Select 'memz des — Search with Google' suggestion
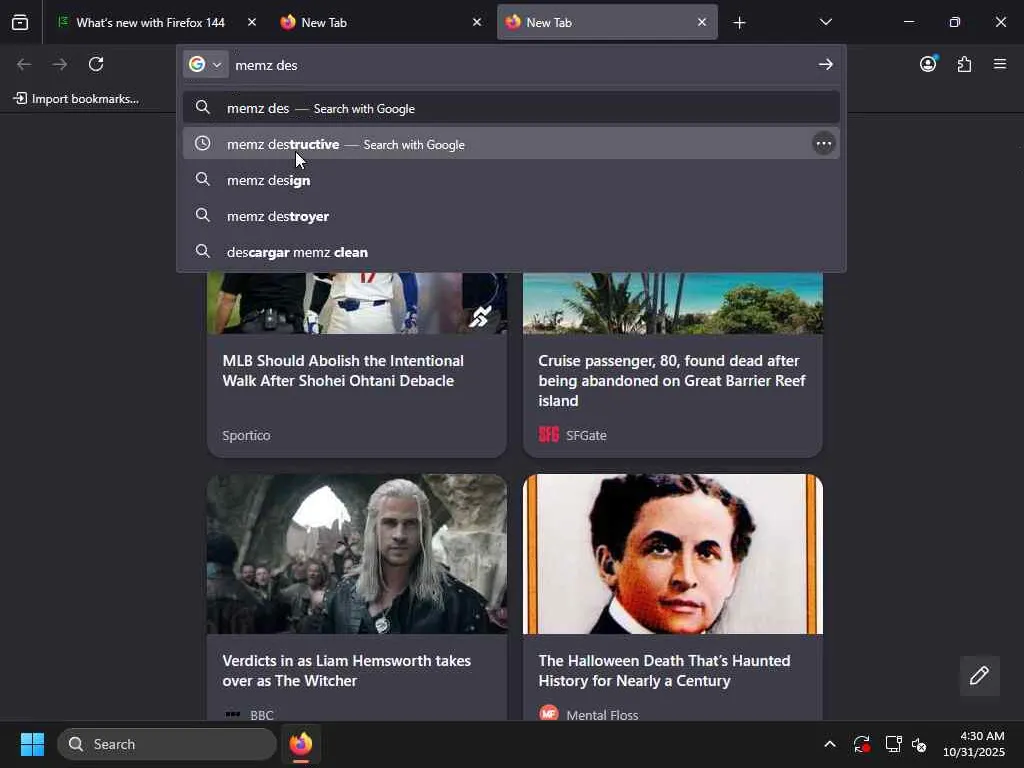1024x768 pixels. coord(511,108)
